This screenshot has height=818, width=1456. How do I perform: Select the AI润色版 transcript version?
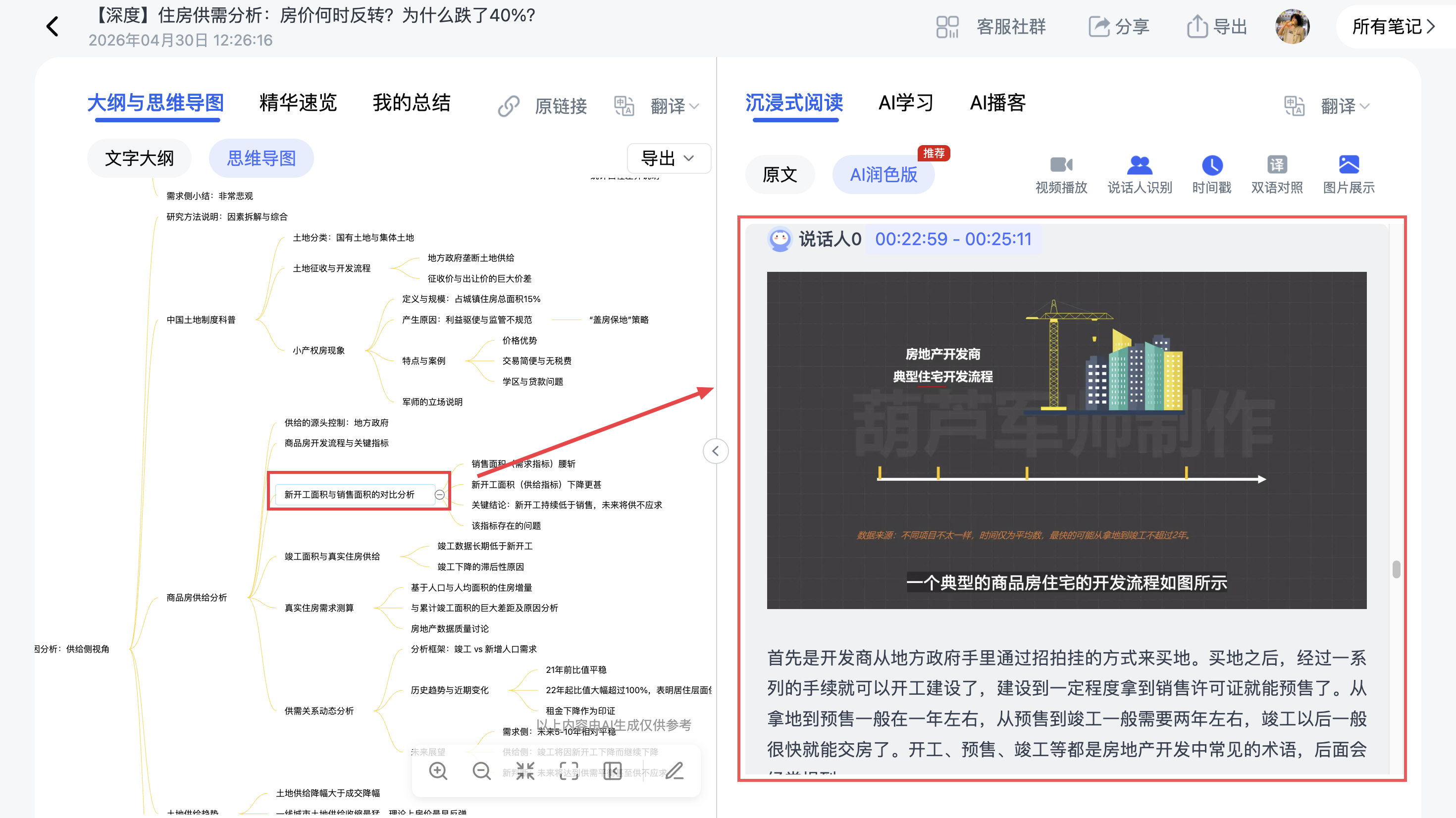(884, 175)
